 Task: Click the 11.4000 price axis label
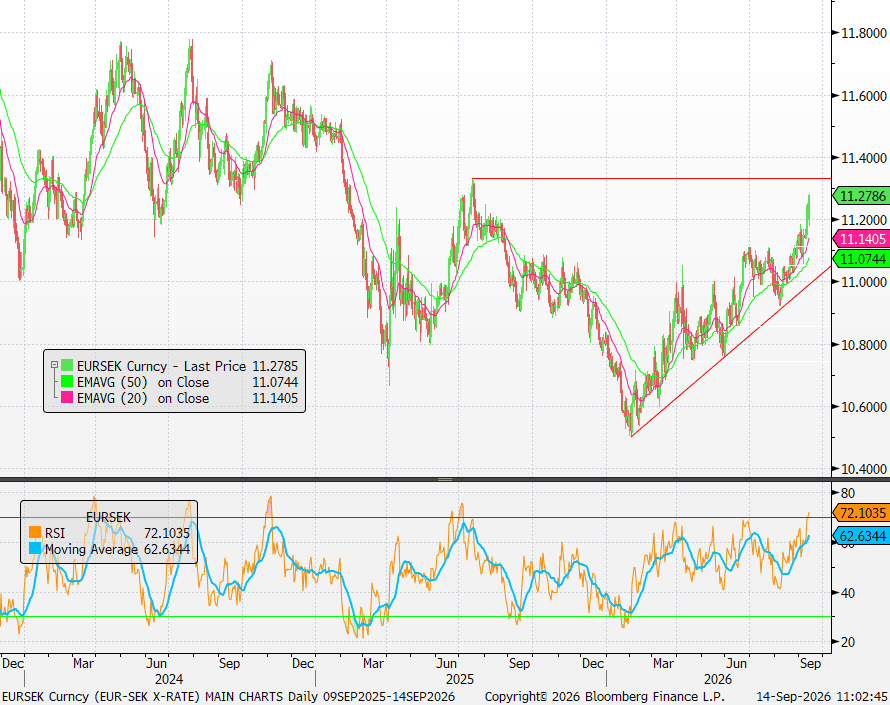[863, 158]
